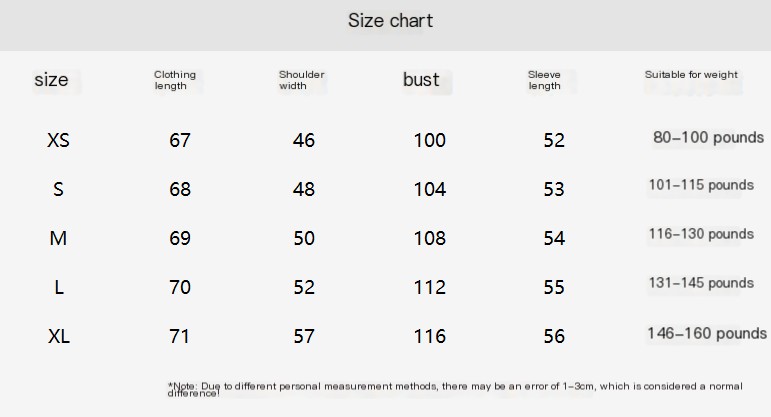Select the XS size row label
This screenshot has width=771, height=417.
(x=58, y=141)
